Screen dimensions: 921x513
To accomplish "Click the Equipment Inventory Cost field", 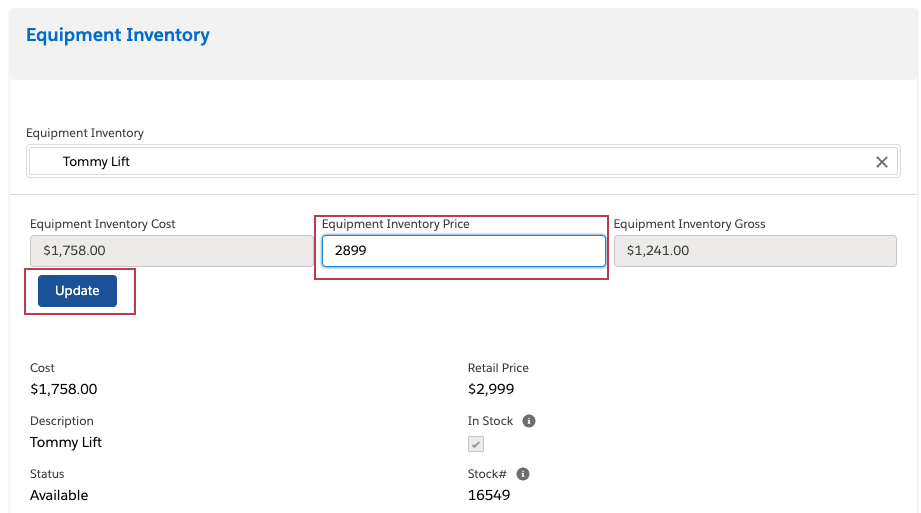I will (172, 251).
